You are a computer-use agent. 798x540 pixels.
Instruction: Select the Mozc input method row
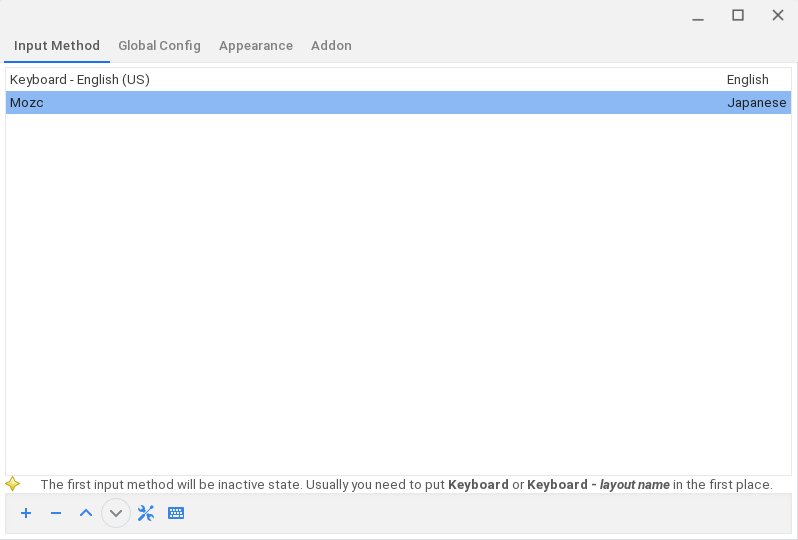tap(398, 103)
